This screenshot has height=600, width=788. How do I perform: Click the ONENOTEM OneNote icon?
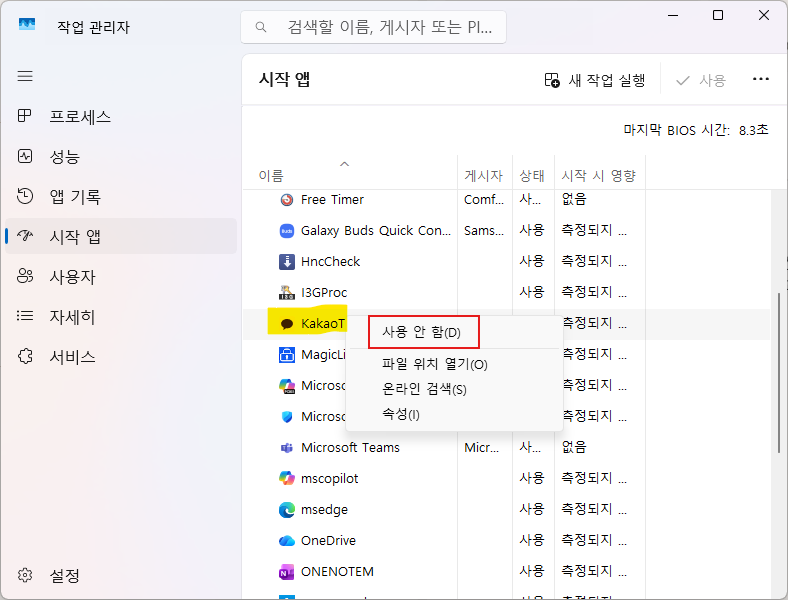(x=286, y=572)
